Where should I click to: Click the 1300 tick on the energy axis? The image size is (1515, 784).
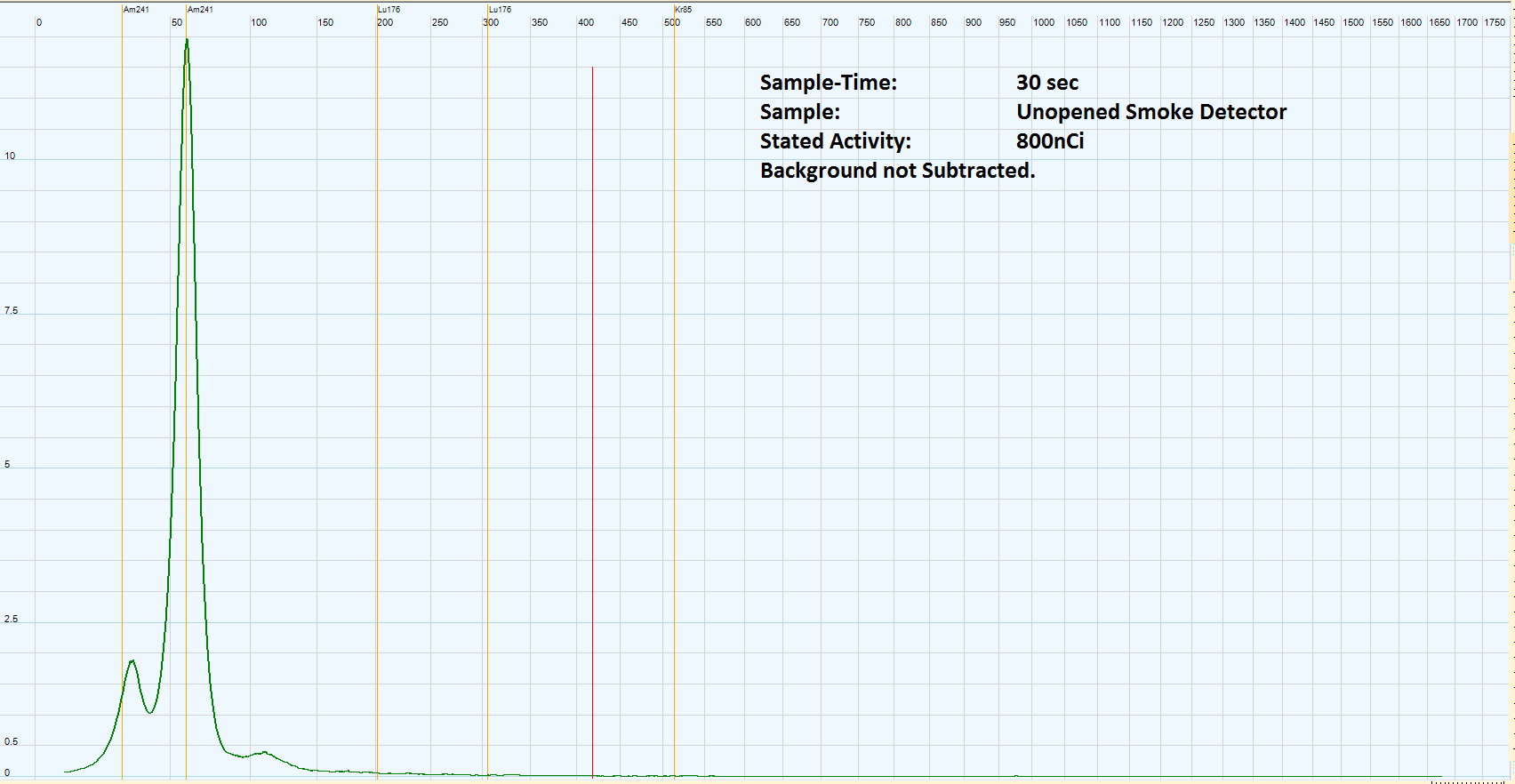(1234, 22)
